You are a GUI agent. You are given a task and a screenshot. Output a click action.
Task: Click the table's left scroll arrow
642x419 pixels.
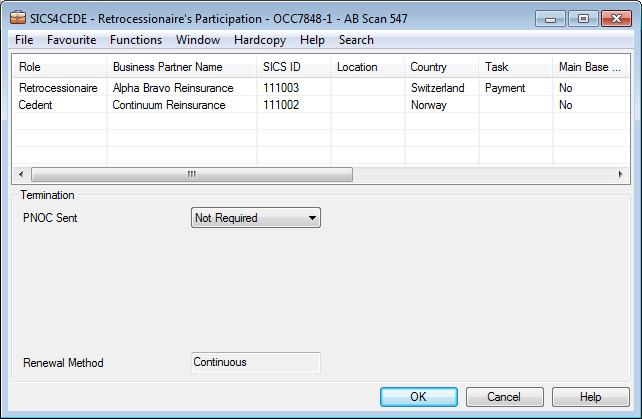pyautogui.click(x=21, y=174)
